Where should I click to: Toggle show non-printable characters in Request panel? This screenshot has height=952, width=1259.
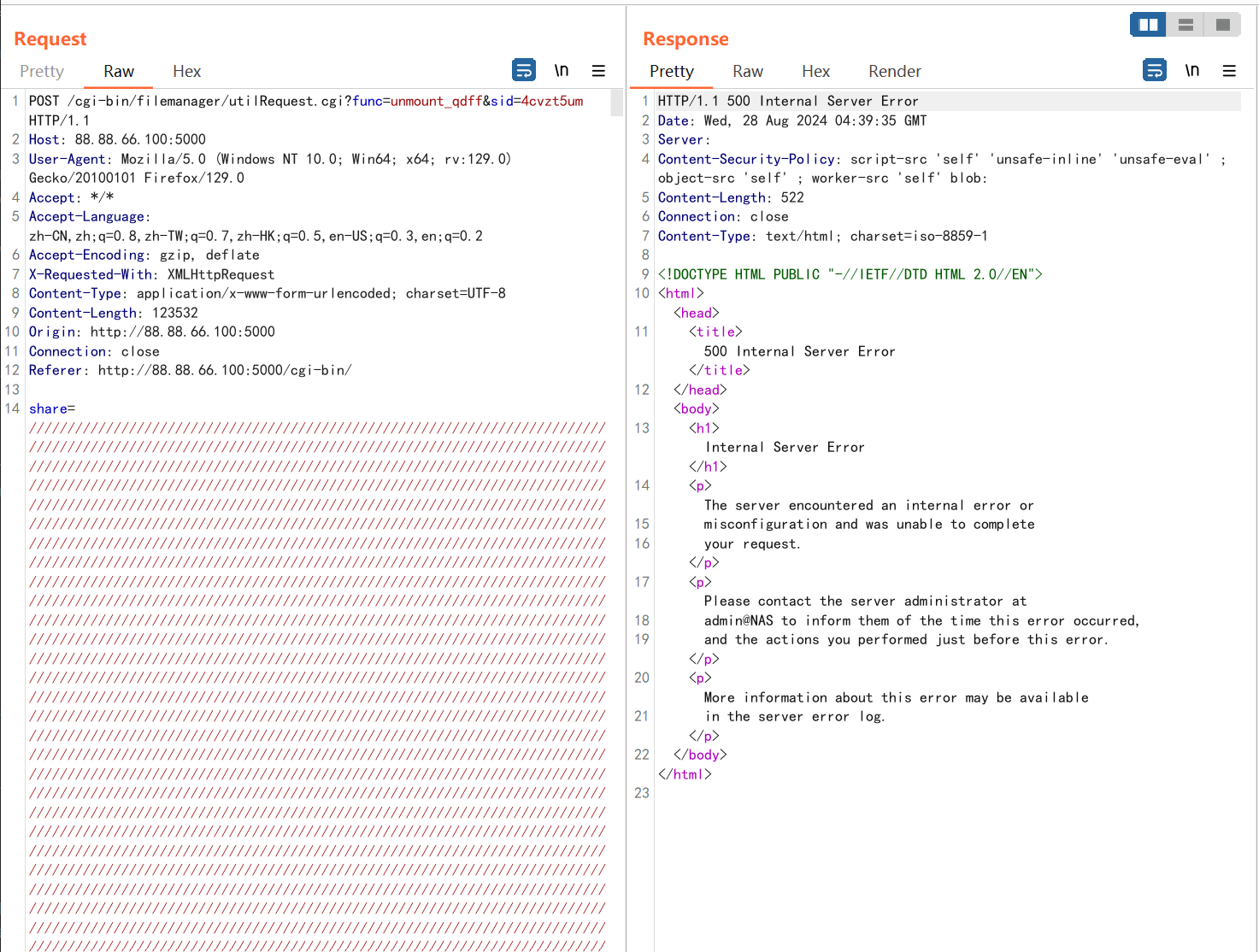pos(562,70)
